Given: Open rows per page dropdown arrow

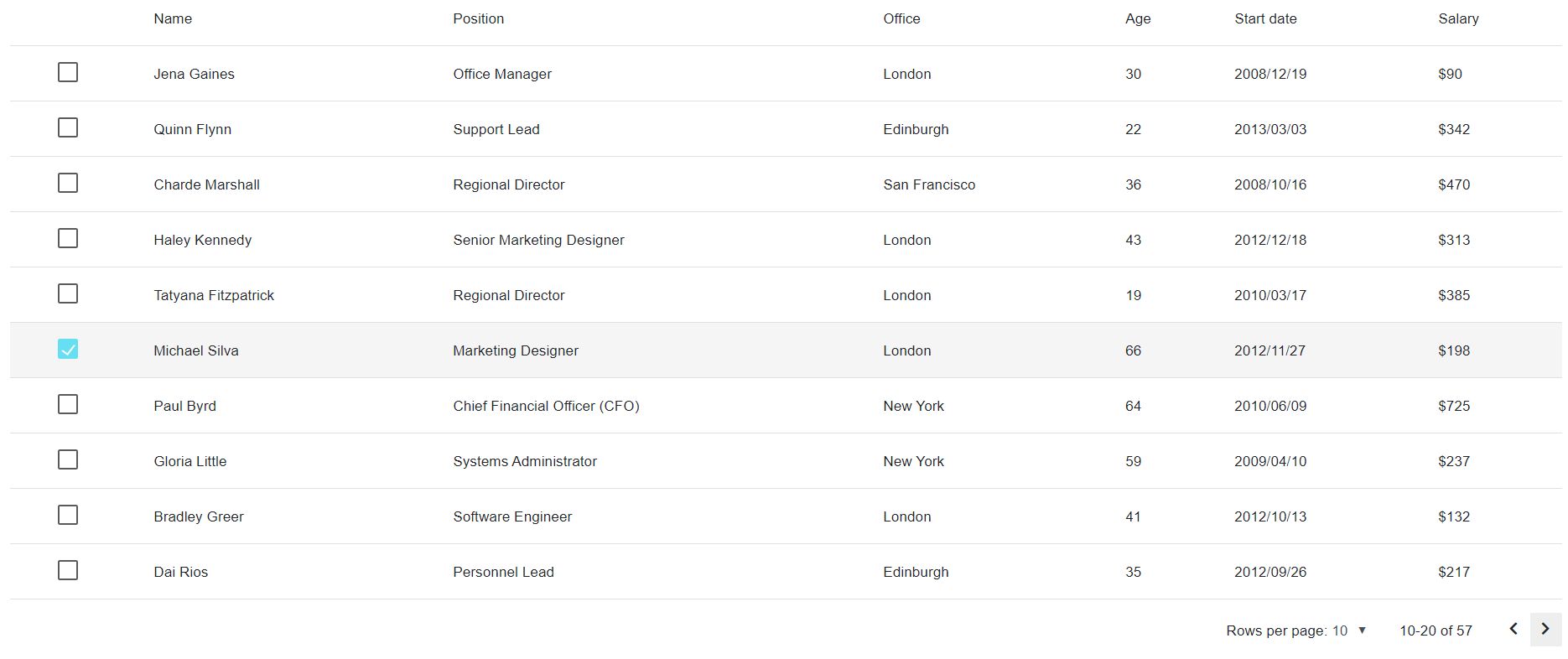Looking at the screenshot, I should (x=1362, y=630).
